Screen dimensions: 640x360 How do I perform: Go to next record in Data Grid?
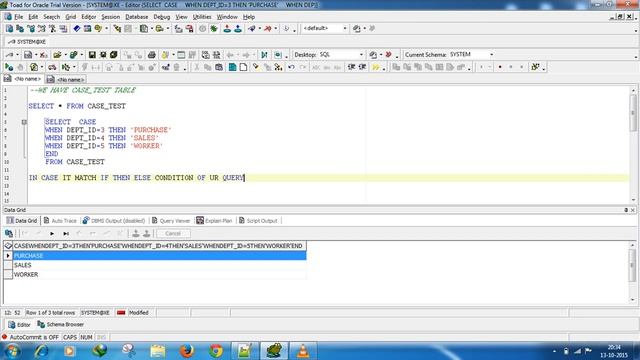click(x=52, y=233)
